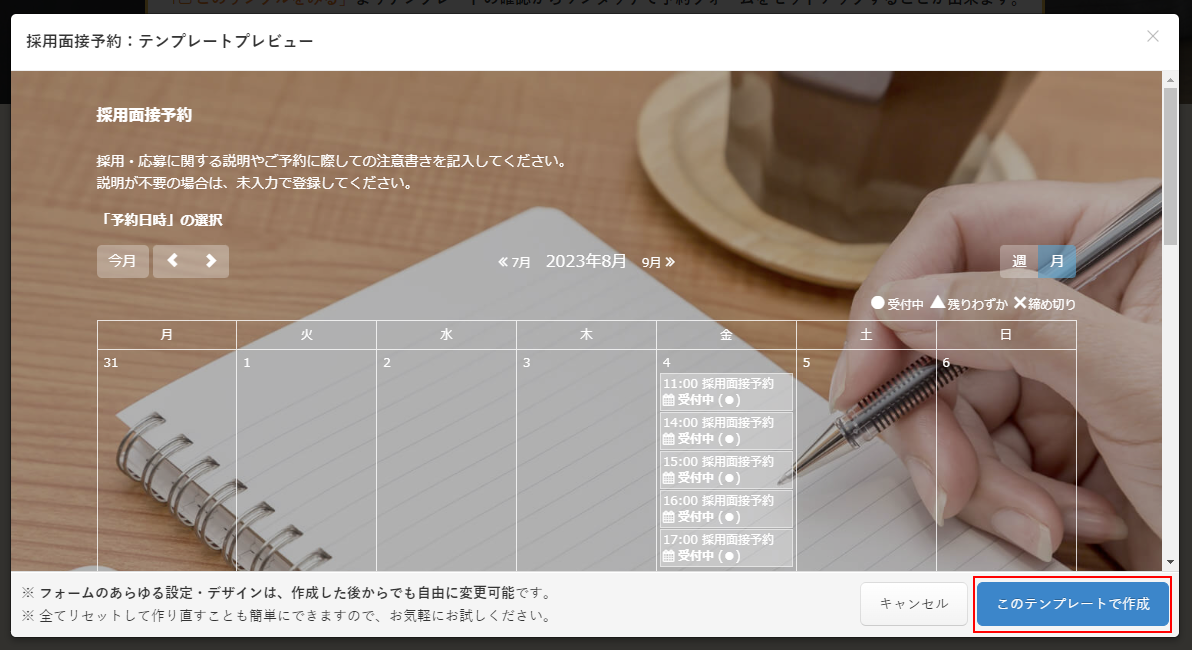
Task: Click the previous month arrow icon
Action: [x=172, y=261]
